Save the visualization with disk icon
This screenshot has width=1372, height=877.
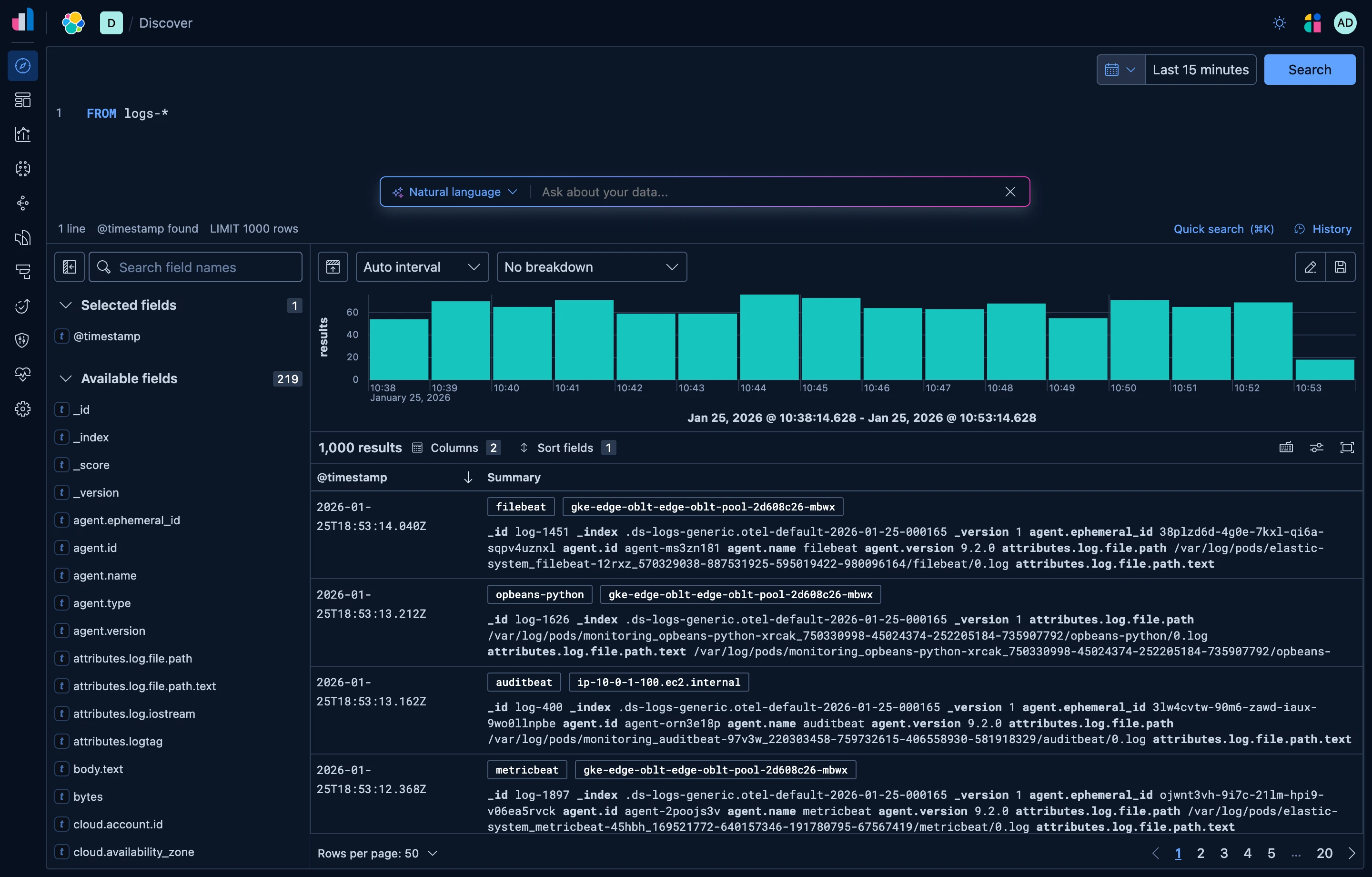[x=1340, y=267]
